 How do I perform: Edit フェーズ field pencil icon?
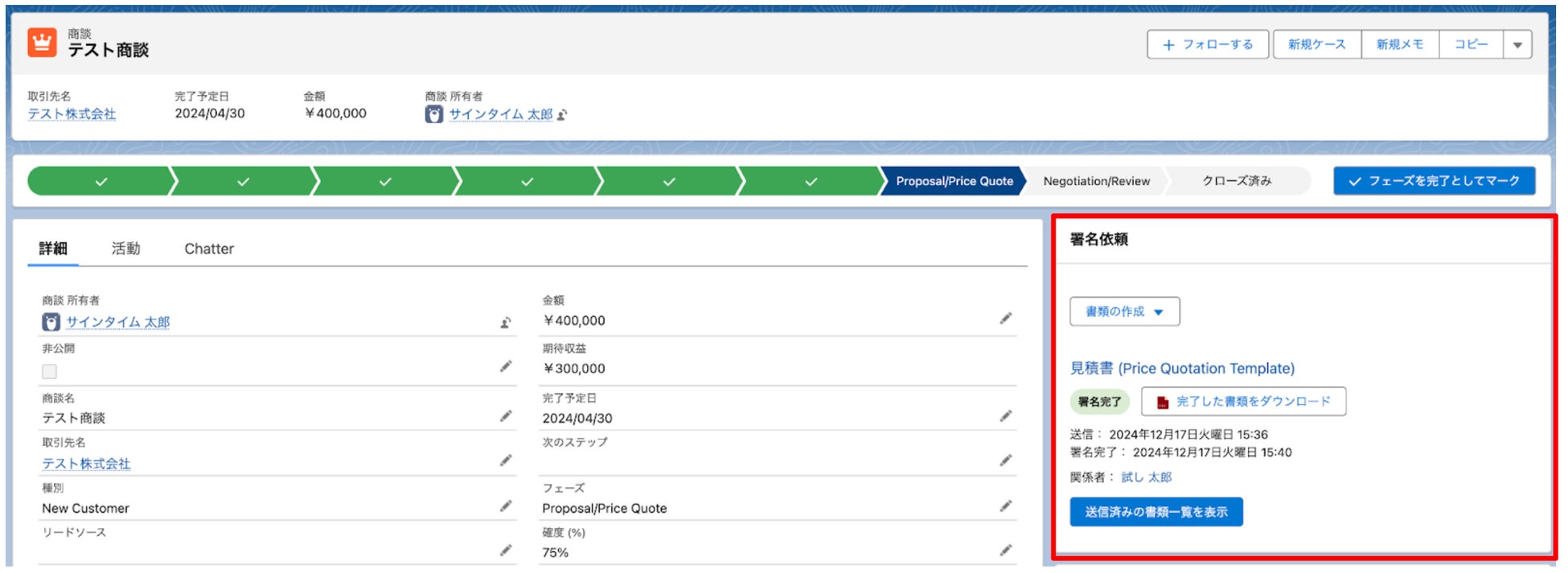click(1006, 506)
